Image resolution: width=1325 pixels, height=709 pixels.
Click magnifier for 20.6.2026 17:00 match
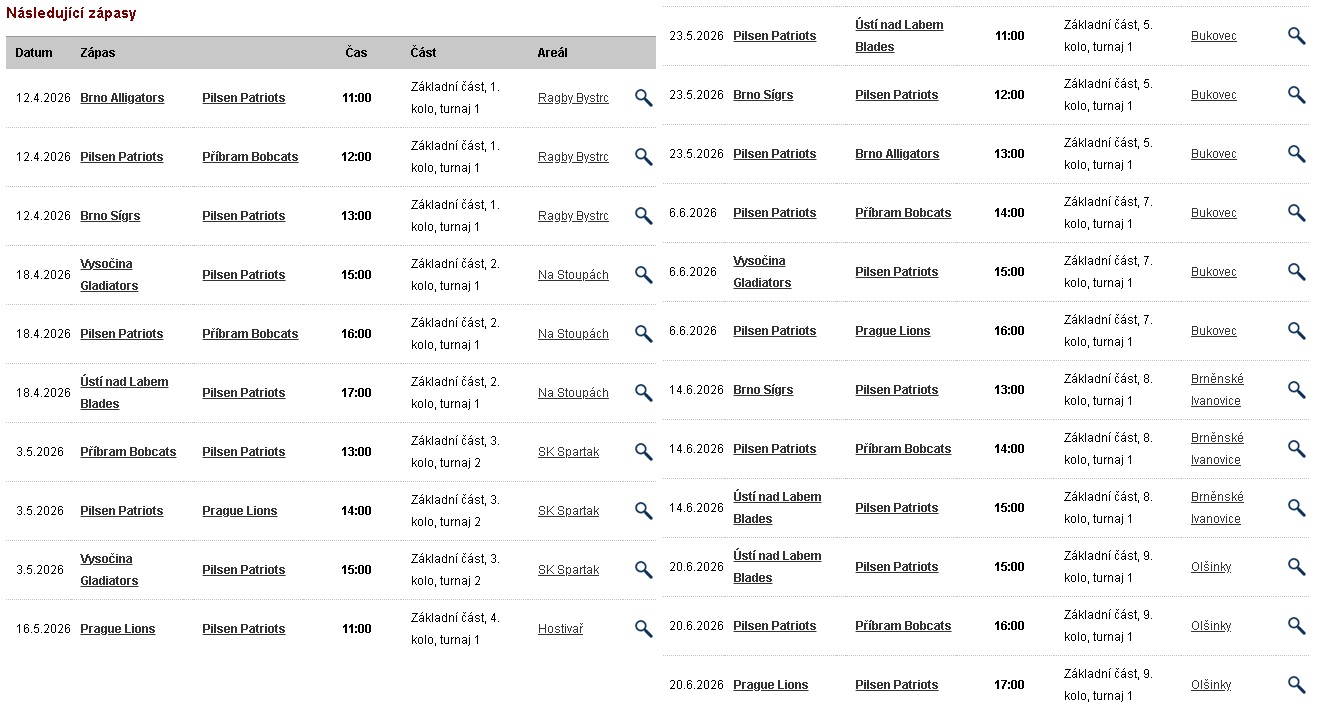click(1296, 685)
